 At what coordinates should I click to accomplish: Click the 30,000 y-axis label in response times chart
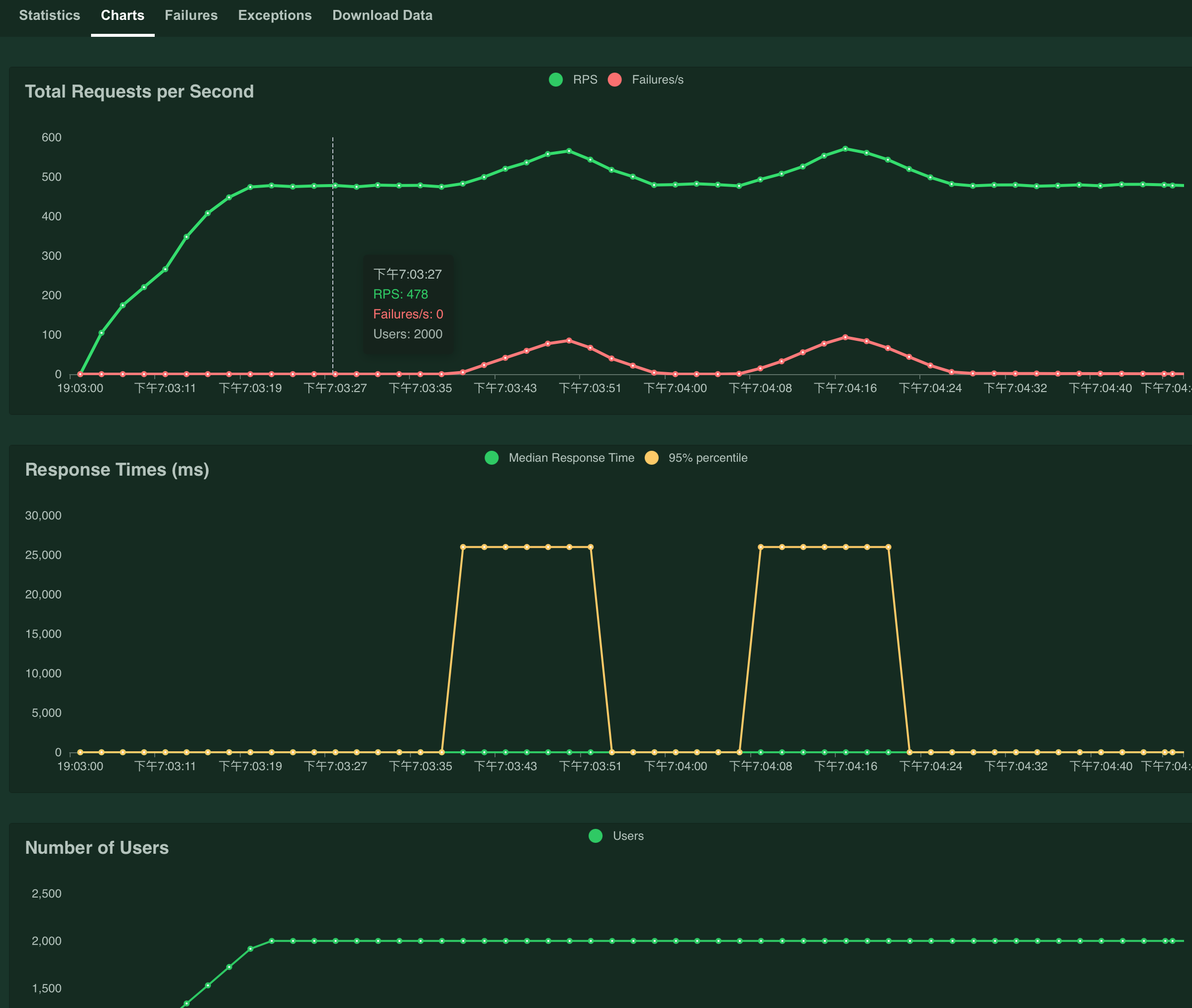tap(43, 515)
